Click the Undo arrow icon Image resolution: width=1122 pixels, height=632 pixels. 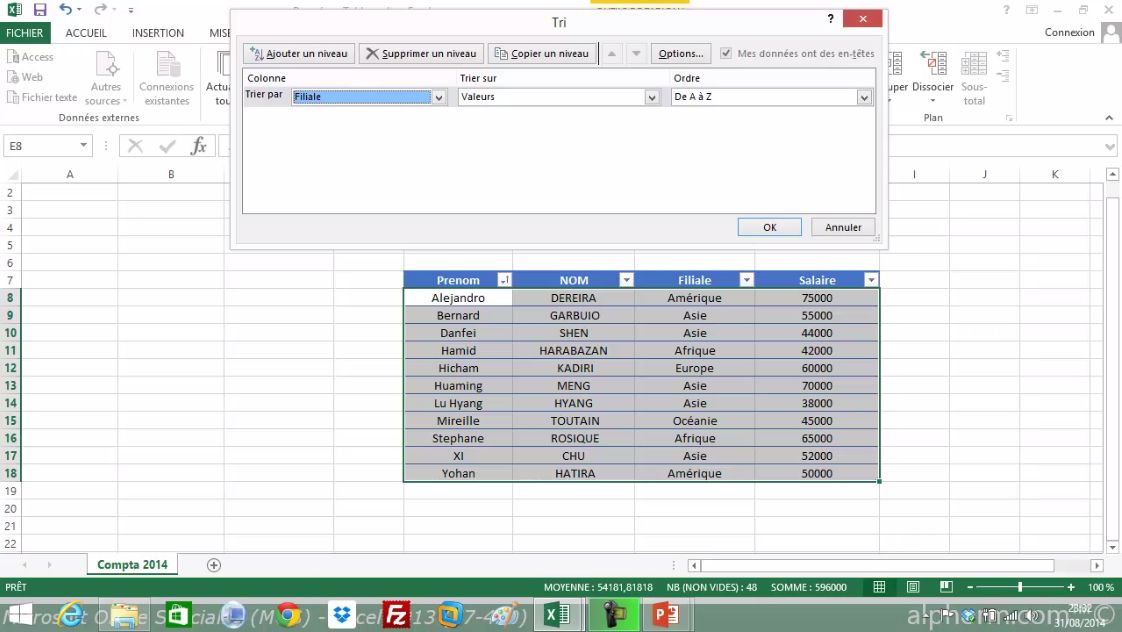(66, 10)
